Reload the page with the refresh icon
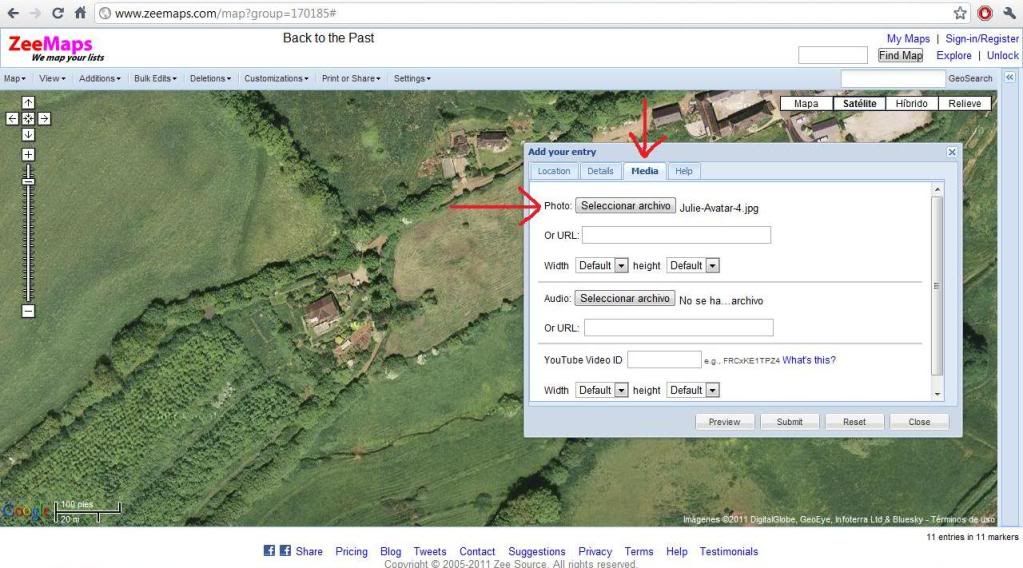 (x=57, y=14)
